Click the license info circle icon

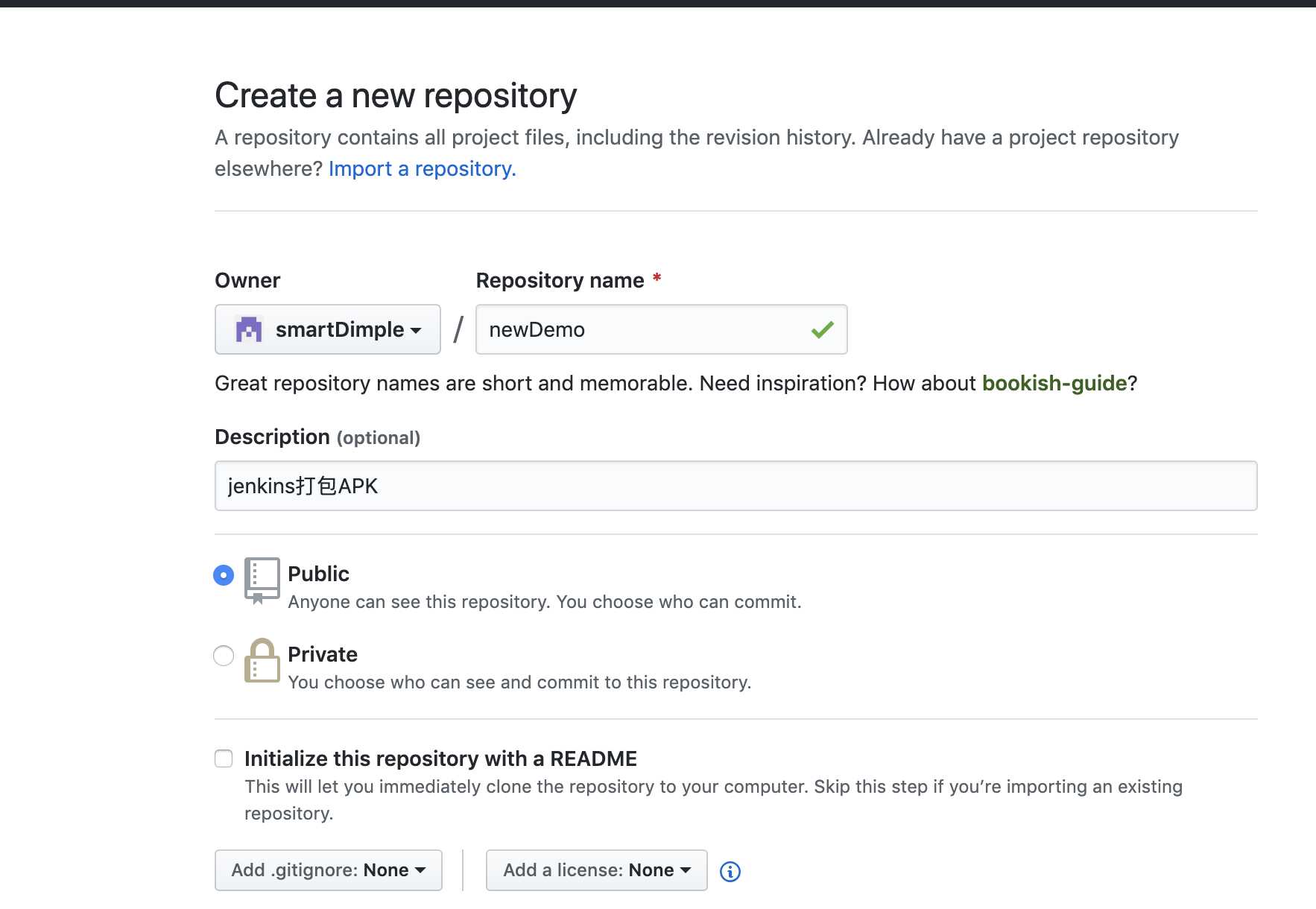(x=730, y=871)
